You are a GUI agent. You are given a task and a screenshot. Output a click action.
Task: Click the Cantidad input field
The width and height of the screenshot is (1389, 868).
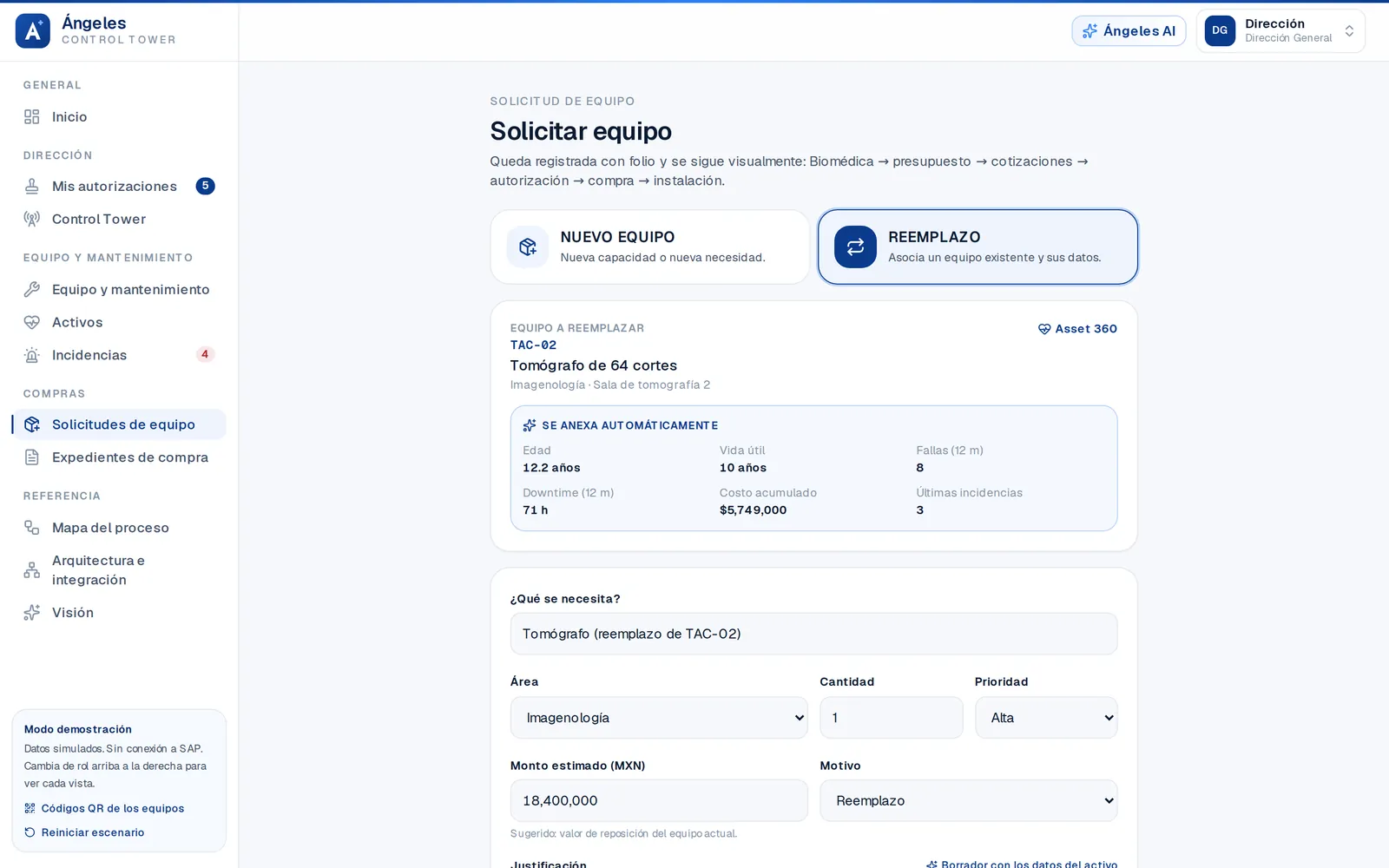click(x=892, y=718)
